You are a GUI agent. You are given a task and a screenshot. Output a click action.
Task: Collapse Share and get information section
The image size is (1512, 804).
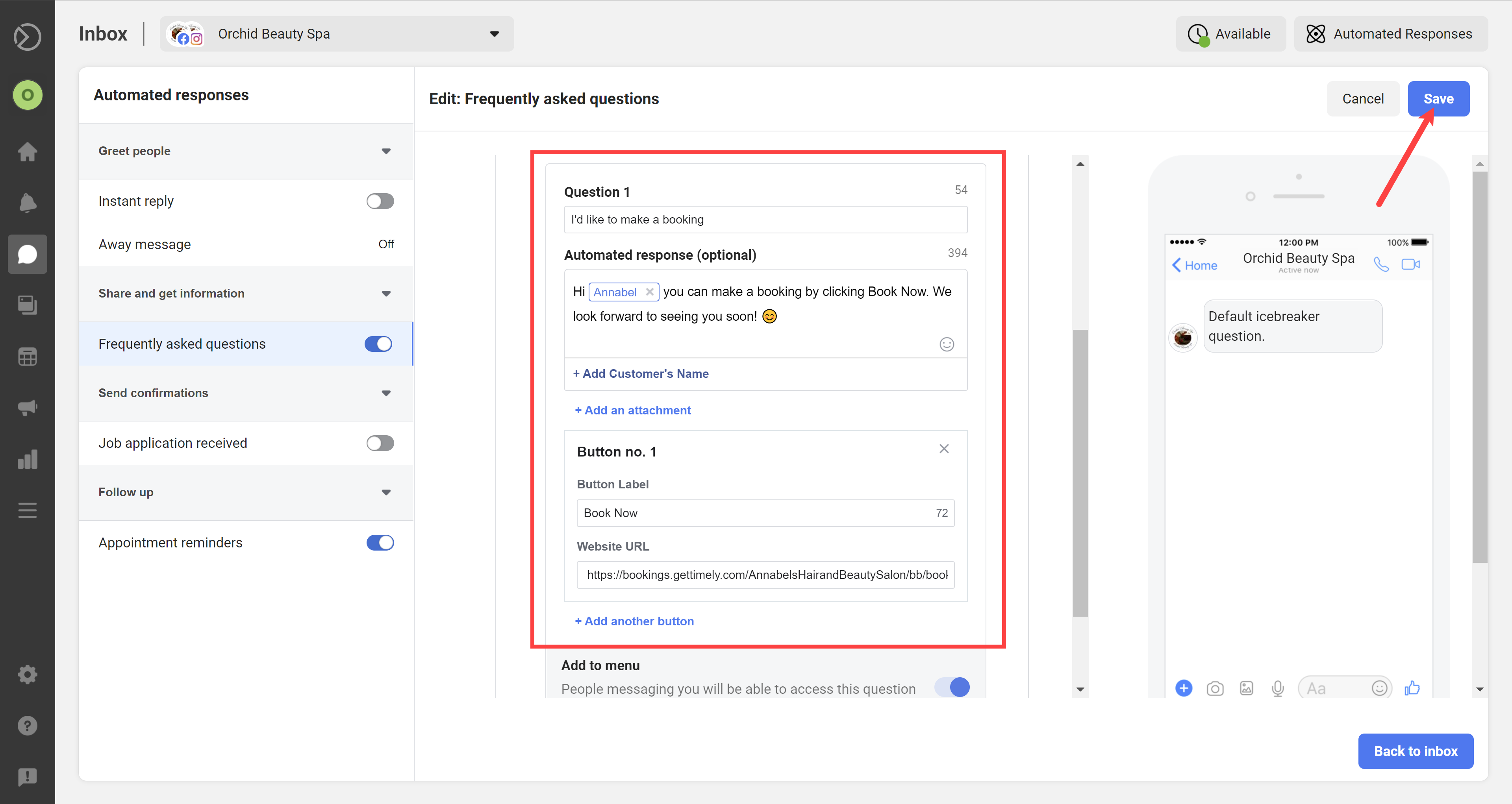tap(246, 293)
